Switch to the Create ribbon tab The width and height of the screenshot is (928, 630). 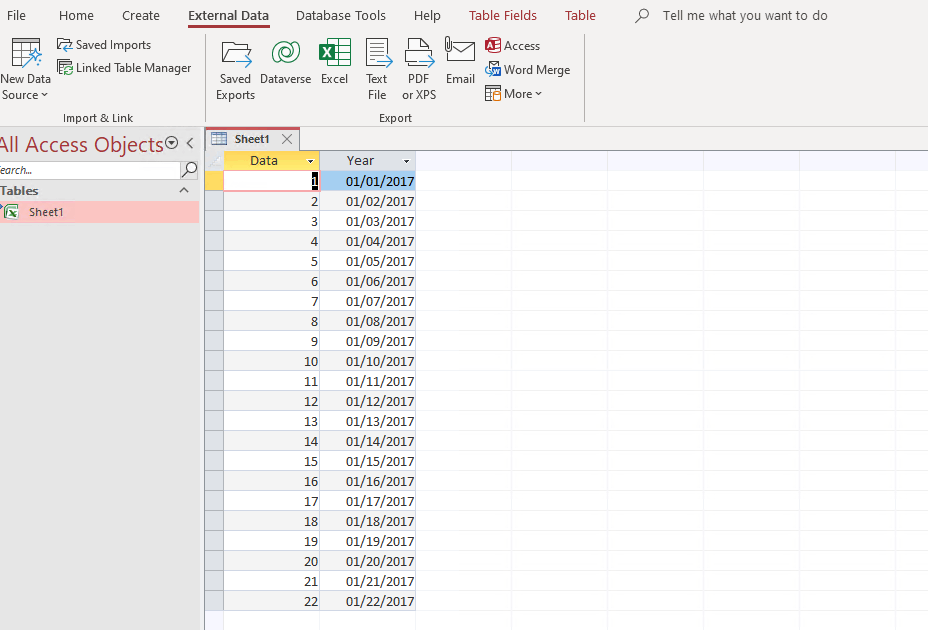click(141, 15)
